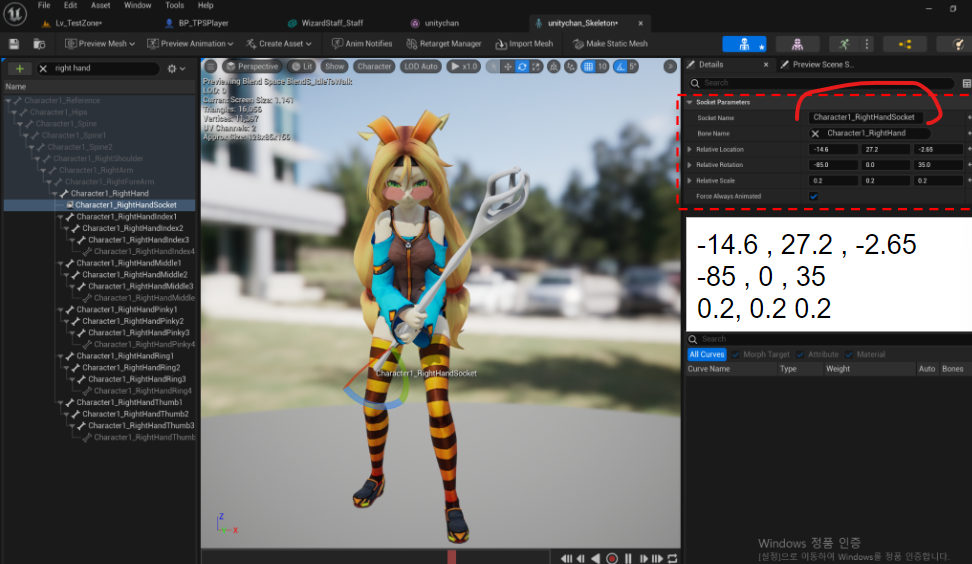Play the animation in reverse
This screenshot has width=972, height=564.
coord(596,558)
